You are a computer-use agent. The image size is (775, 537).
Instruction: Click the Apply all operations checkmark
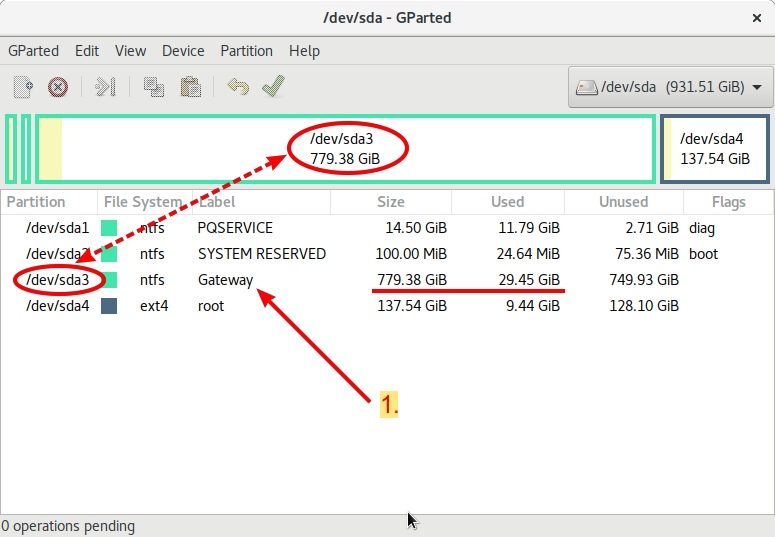pos(272,87)
